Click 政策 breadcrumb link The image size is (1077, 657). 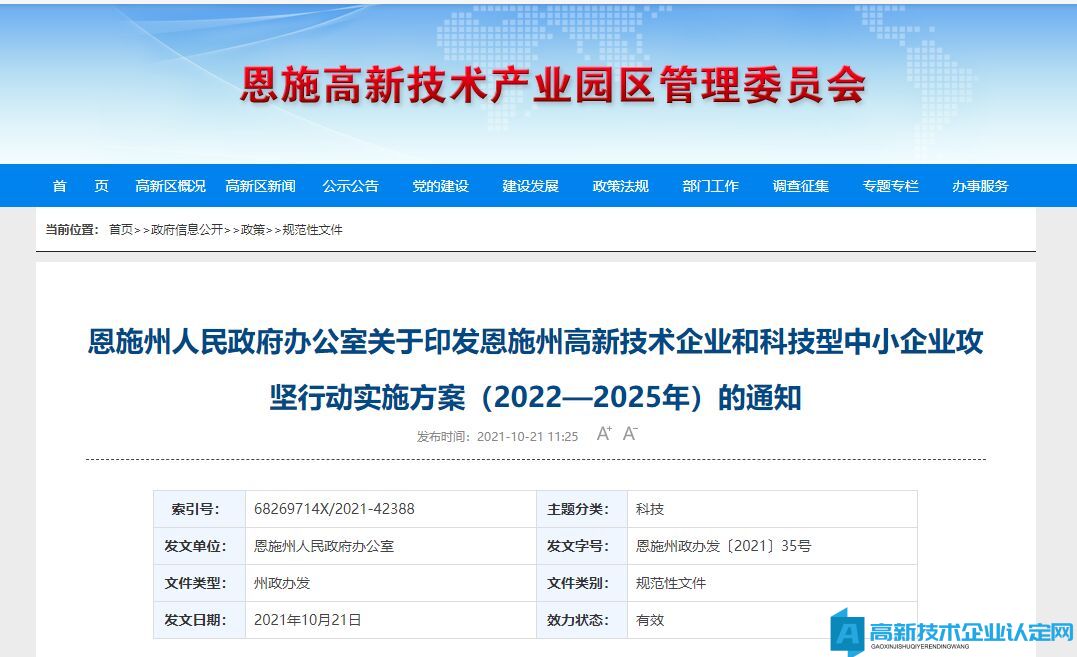[253, 230]
